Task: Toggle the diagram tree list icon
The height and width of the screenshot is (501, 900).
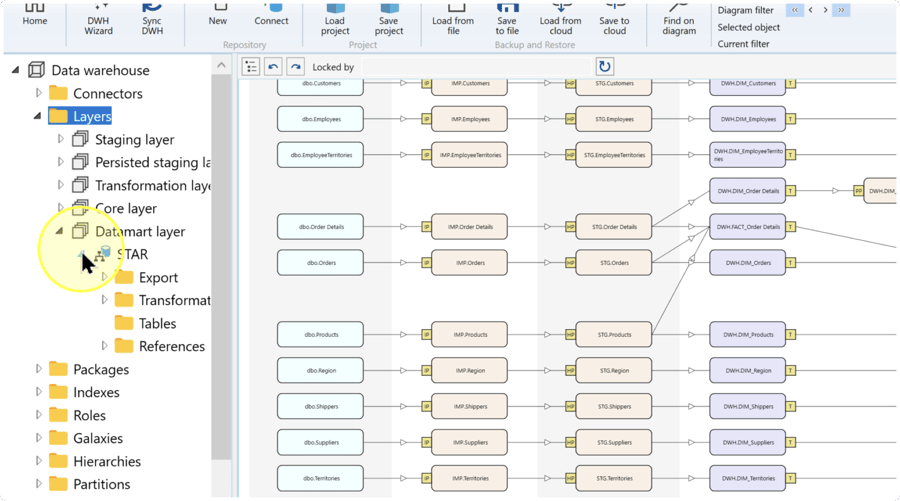Action: [x=251, y=67]
